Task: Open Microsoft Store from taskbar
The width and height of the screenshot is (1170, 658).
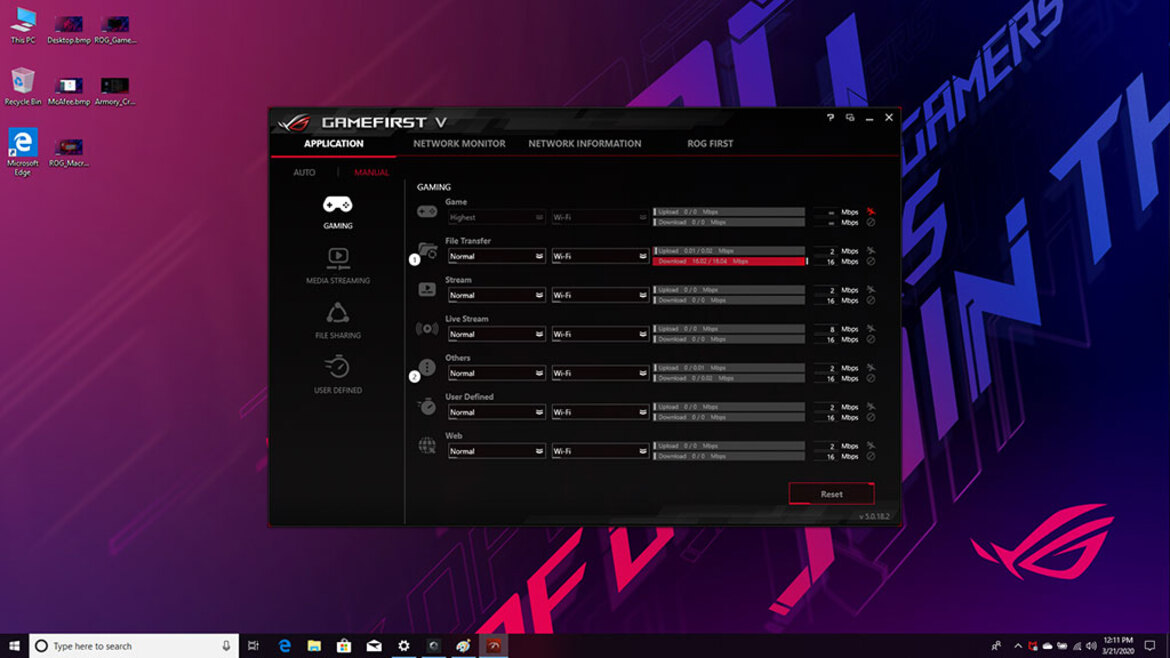Action: (344, 646)
